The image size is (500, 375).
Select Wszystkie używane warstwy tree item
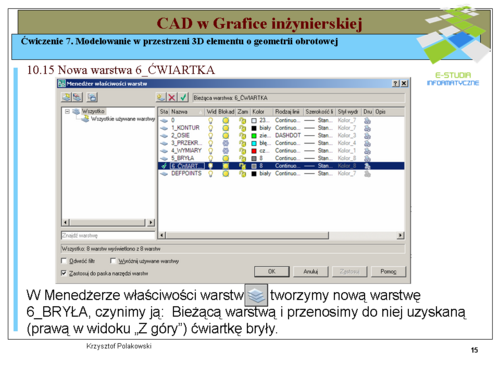point(123,119)
